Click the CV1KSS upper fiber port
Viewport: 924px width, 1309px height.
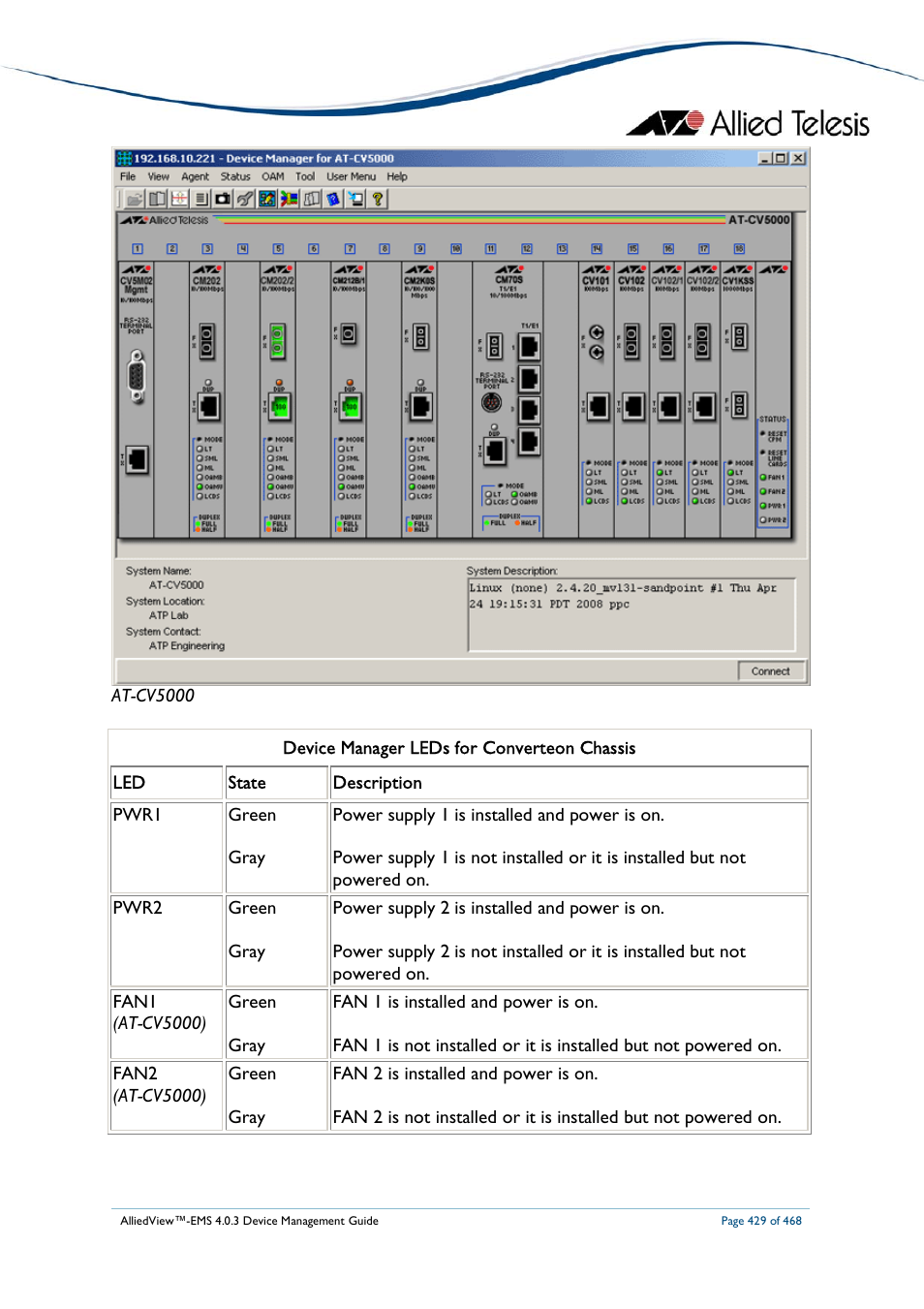click(740, 337)
